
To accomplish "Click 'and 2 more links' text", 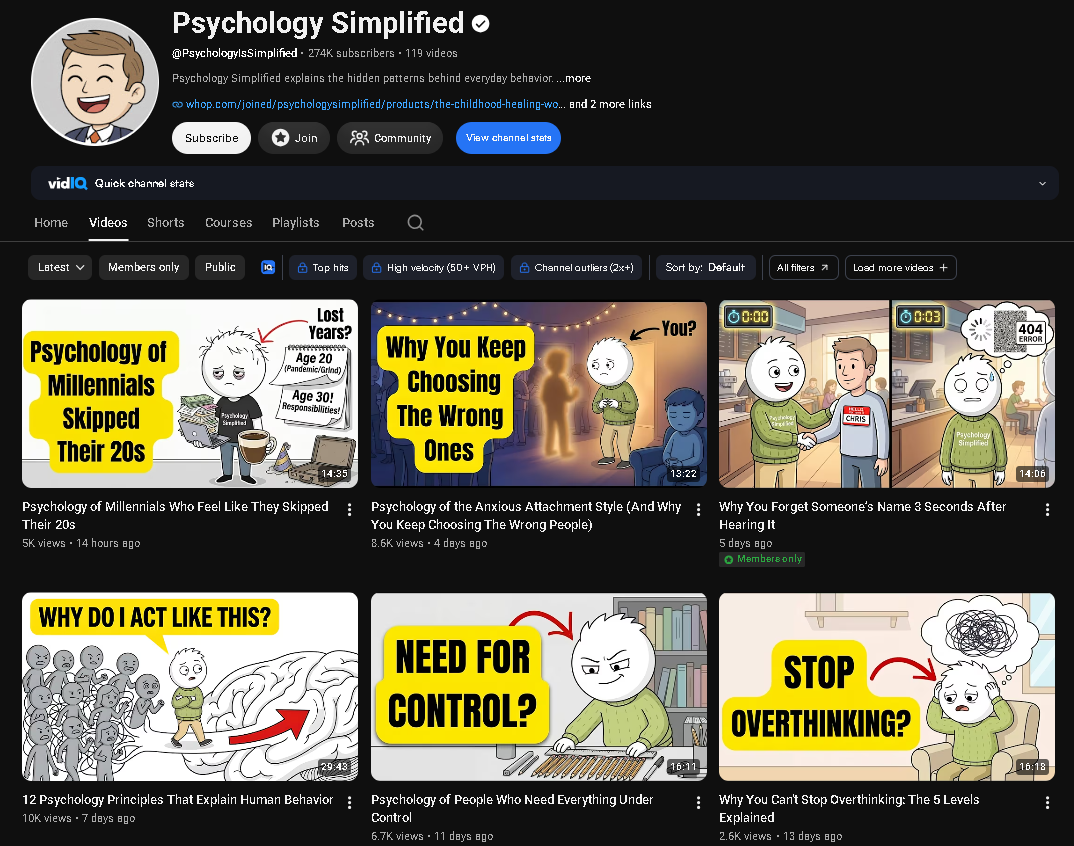I will click(x=610, y=104).
